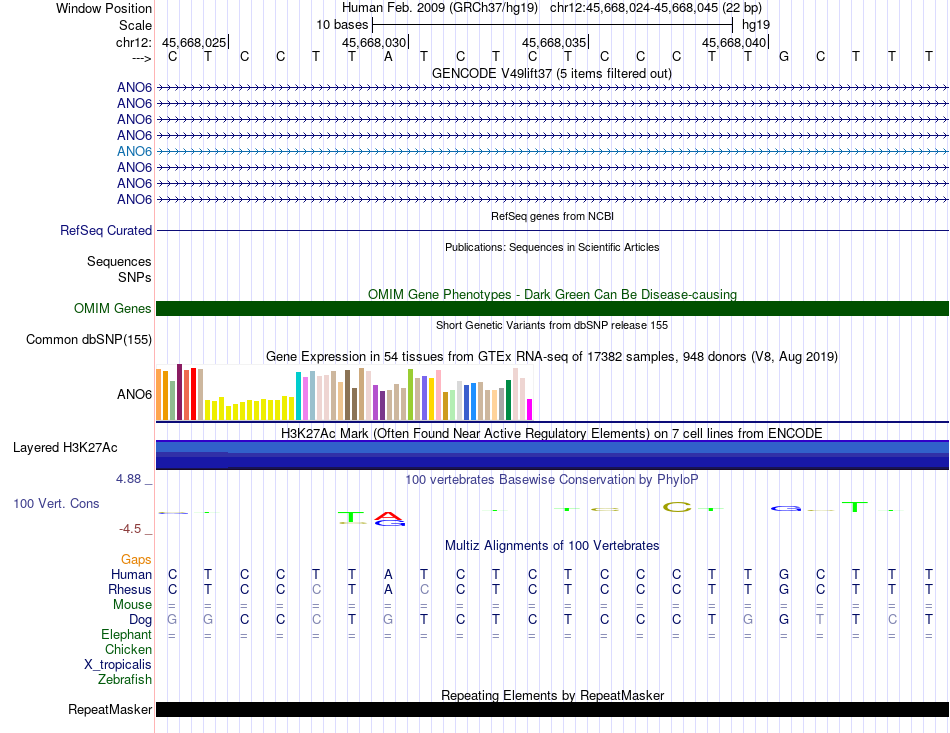950x733 pixels.
Task: Click the Human species label
Action: 131,574
